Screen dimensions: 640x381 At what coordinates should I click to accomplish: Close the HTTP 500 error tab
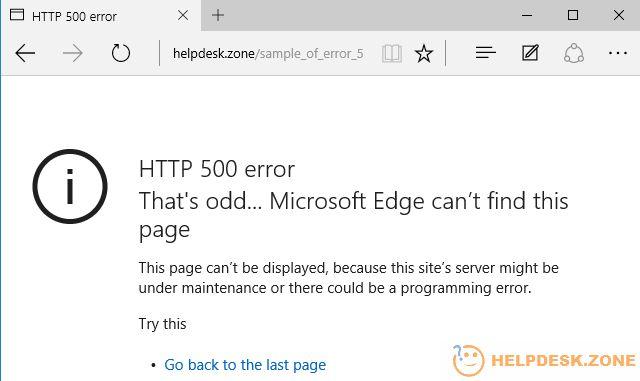(x=183, y=16)
